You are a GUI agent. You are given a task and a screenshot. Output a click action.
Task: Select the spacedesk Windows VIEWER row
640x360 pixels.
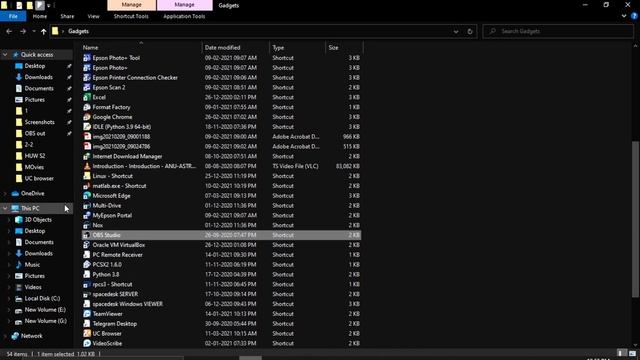tap(221, 304)
